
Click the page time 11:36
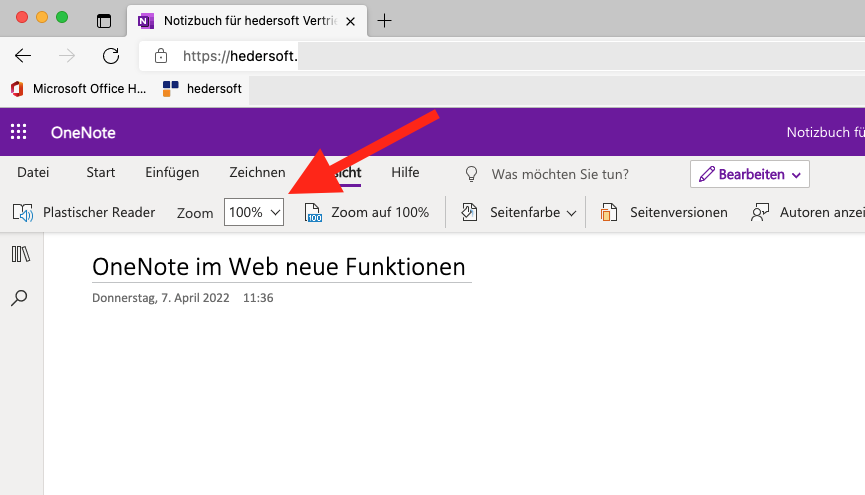258,298
